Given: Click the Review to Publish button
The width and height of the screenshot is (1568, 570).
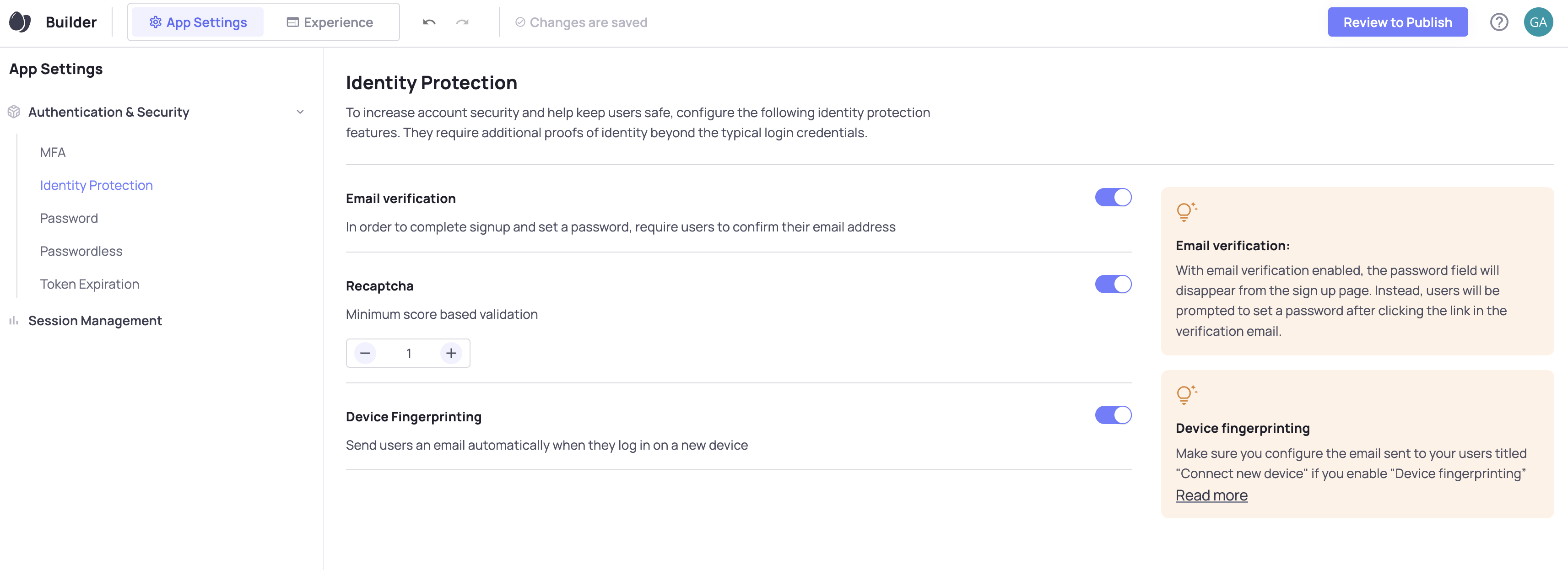Looking at the screenshot, I should (1397, 22).
